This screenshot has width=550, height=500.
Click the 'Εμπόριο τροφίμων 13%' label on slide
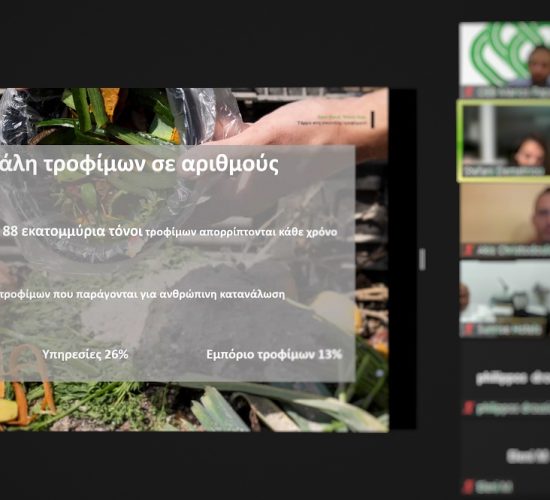click(274, 355)
